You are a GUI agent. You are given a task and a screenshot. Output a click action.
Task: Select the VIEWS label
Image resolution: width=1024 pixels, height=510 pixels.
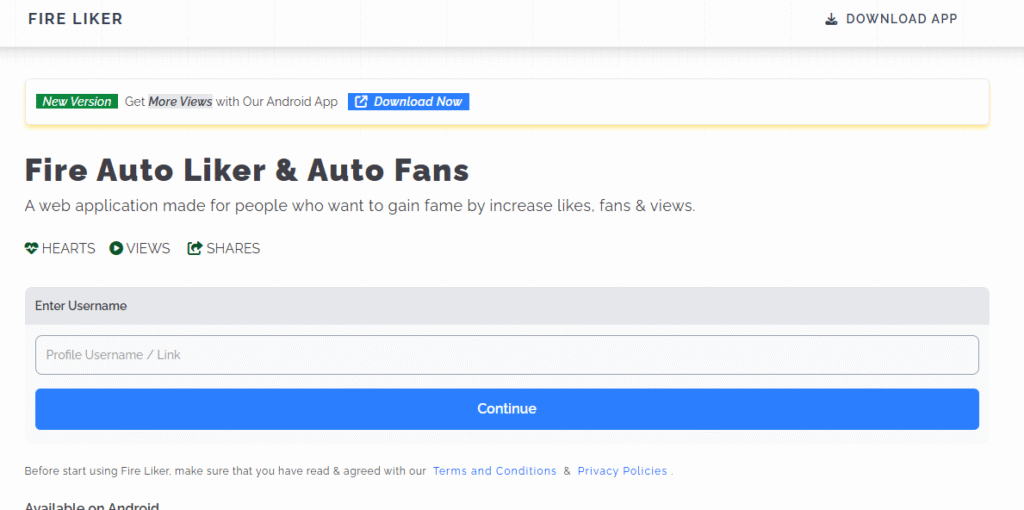tap(148, 248)
